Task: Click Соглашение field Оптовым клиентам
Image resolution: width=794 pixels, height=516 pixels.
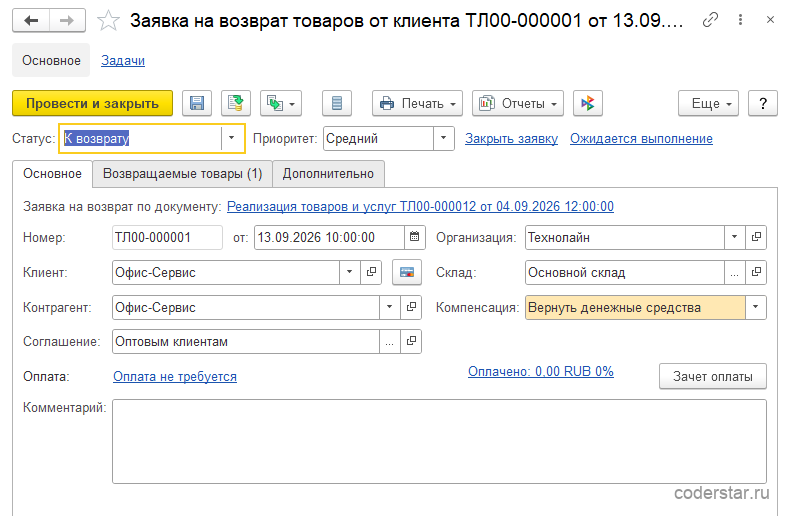Action: [246, 342]
